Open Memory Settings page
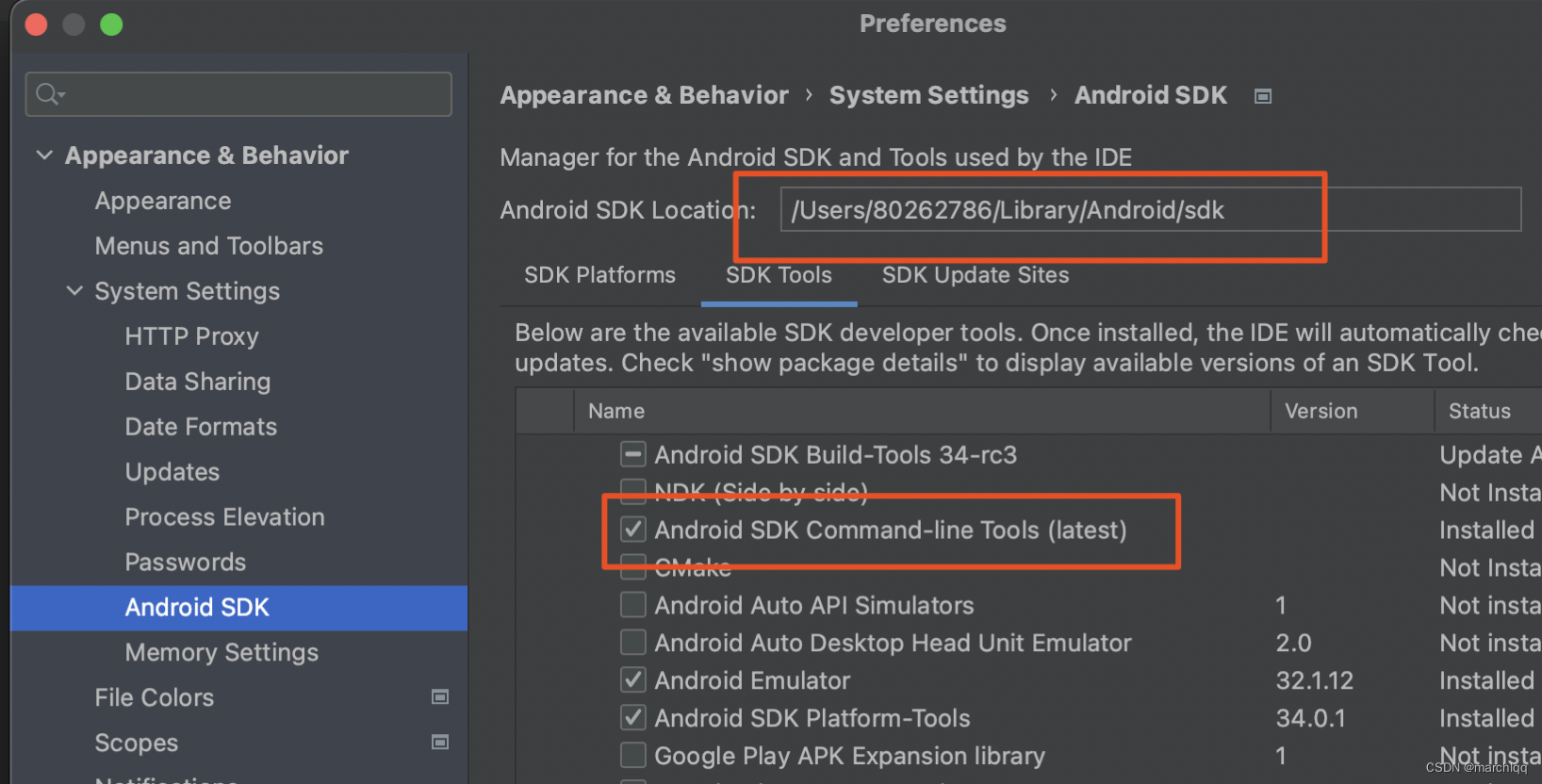The image size is (1542, 784). (221, 653)
